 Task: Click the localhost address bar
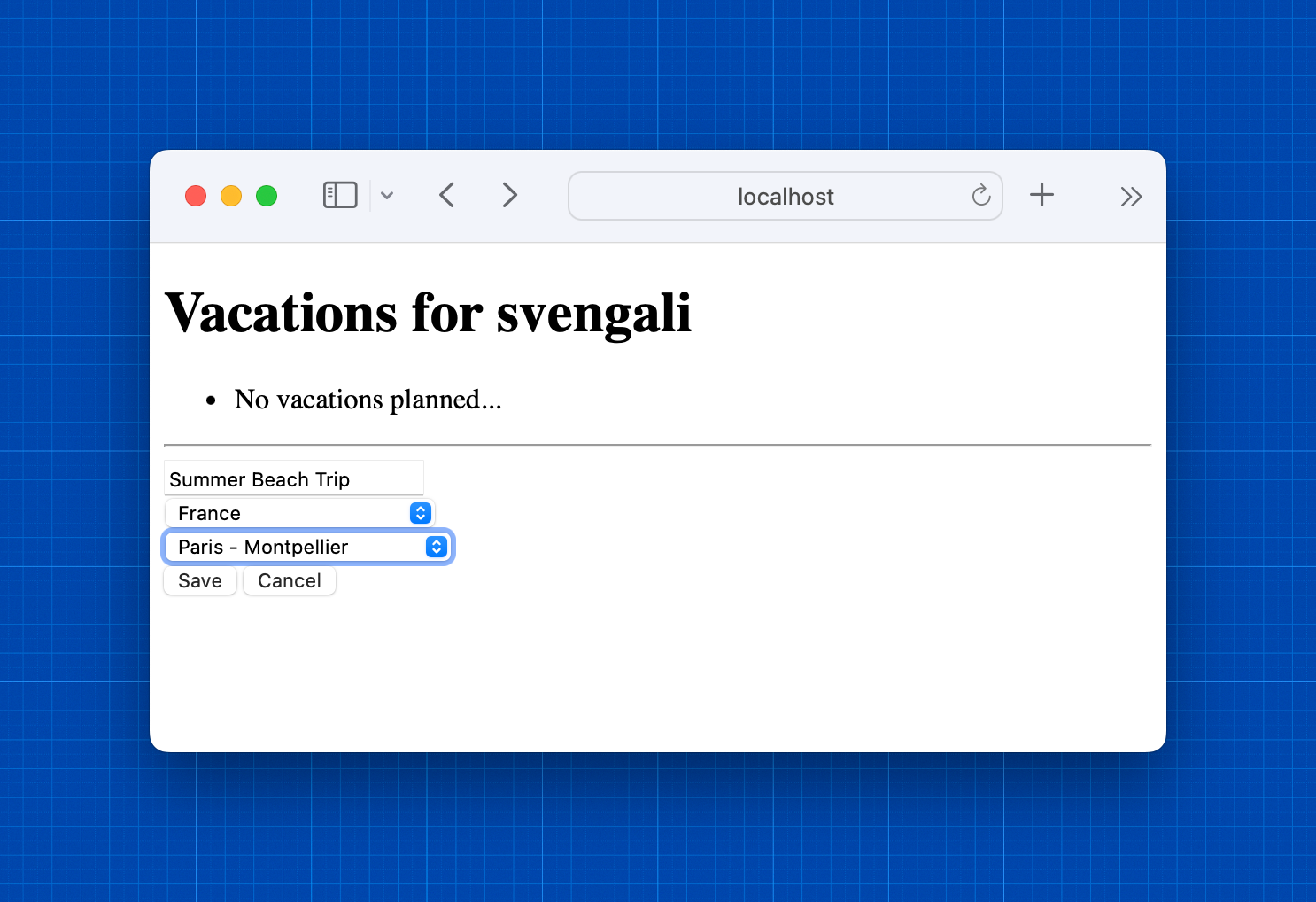[x=786, y=196]
